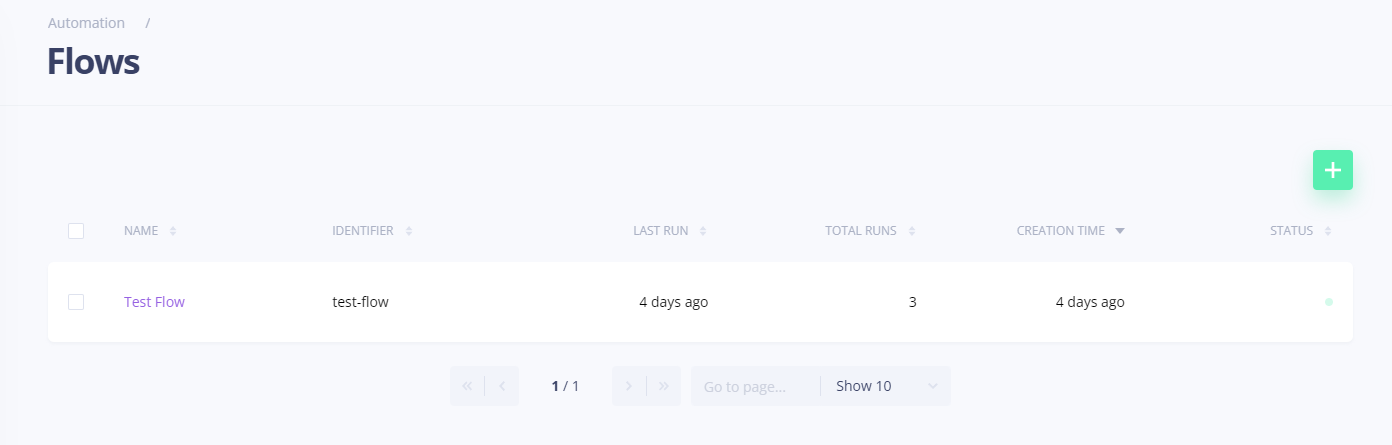Jump to the last page with double-right arrow

point(664,386)
